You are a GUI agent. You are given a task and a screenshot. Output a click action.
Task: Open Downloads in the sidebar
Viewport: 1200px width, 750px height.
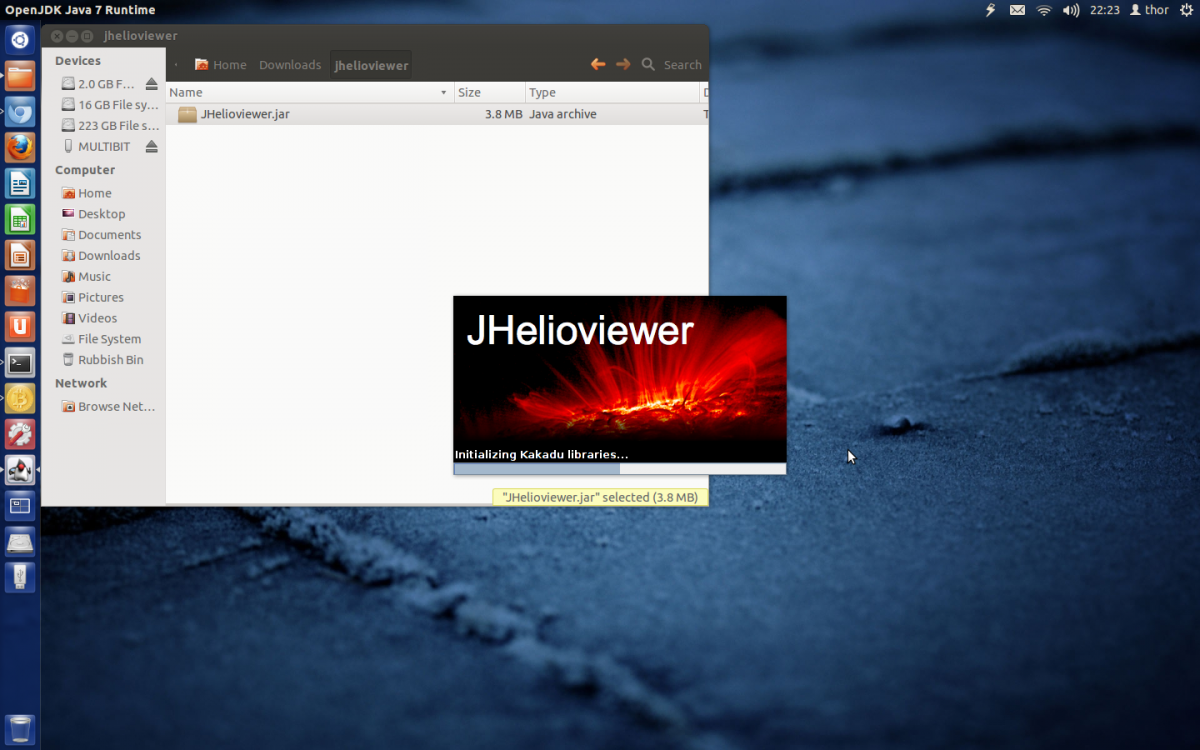point(101,256)
